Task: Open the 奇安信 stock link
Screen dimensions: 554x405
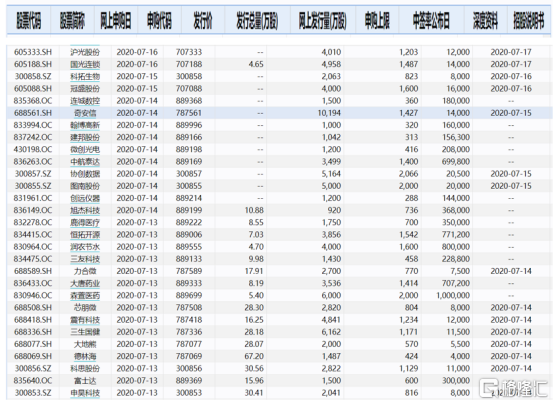Action: [85, 113]
